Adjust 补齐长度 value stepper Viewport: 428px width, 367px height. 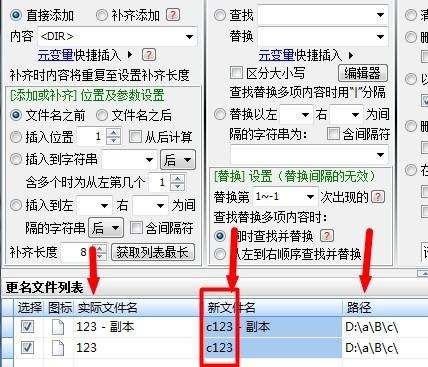pos(100,252)
